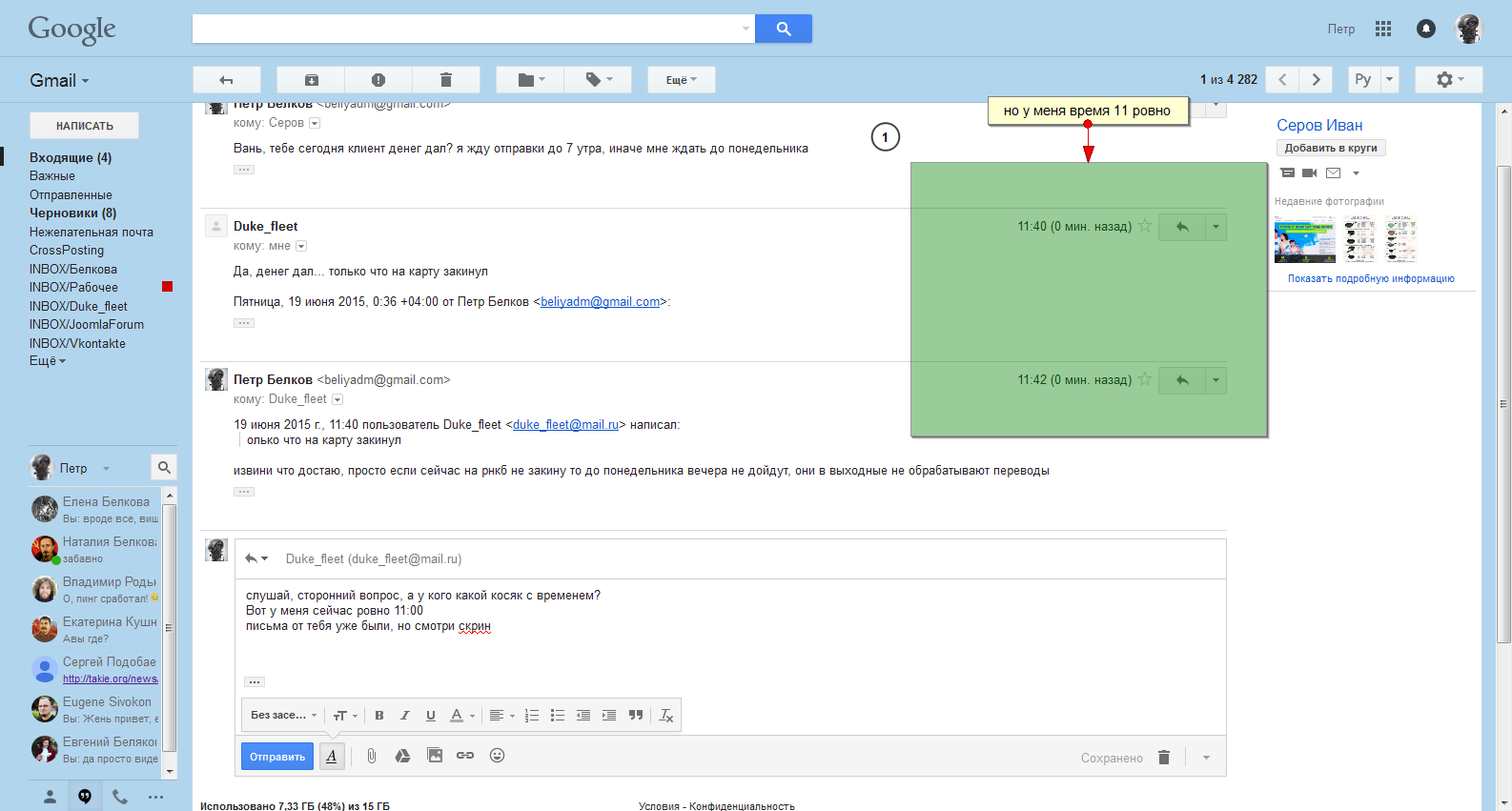Open more options for 11:40 message
This screenshot has height=811, width=1512.
tap(1216, 227)
